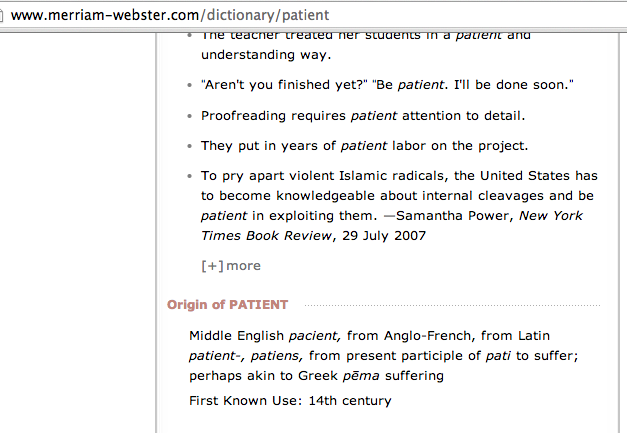The image size is (627, 433).
Task: Expand the [+] more examples link
Action: 242,265
